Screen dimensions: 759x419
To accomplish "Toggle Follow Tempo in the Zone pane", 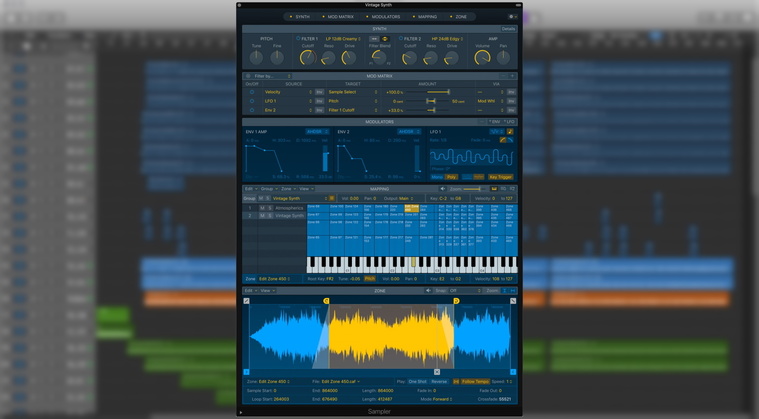I will 475,381.
